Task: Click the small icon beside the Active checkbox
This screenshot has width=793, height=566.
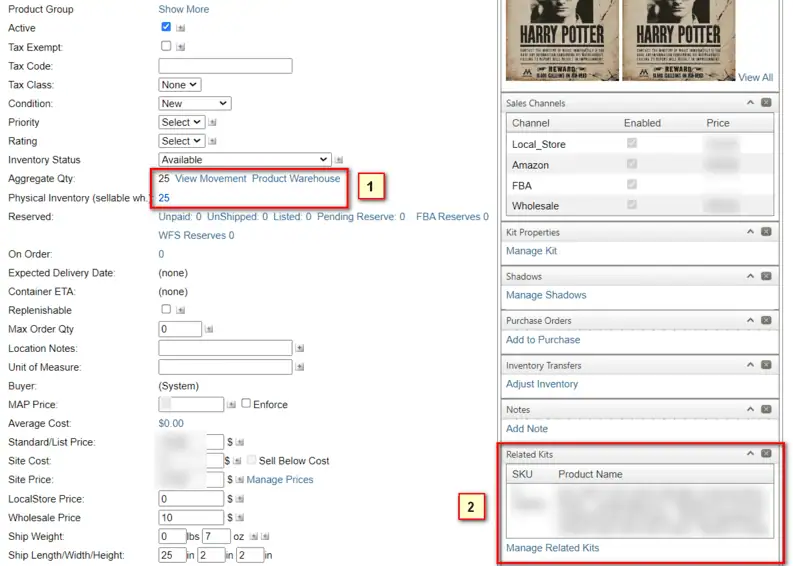Action: click(x=181, y=28)
